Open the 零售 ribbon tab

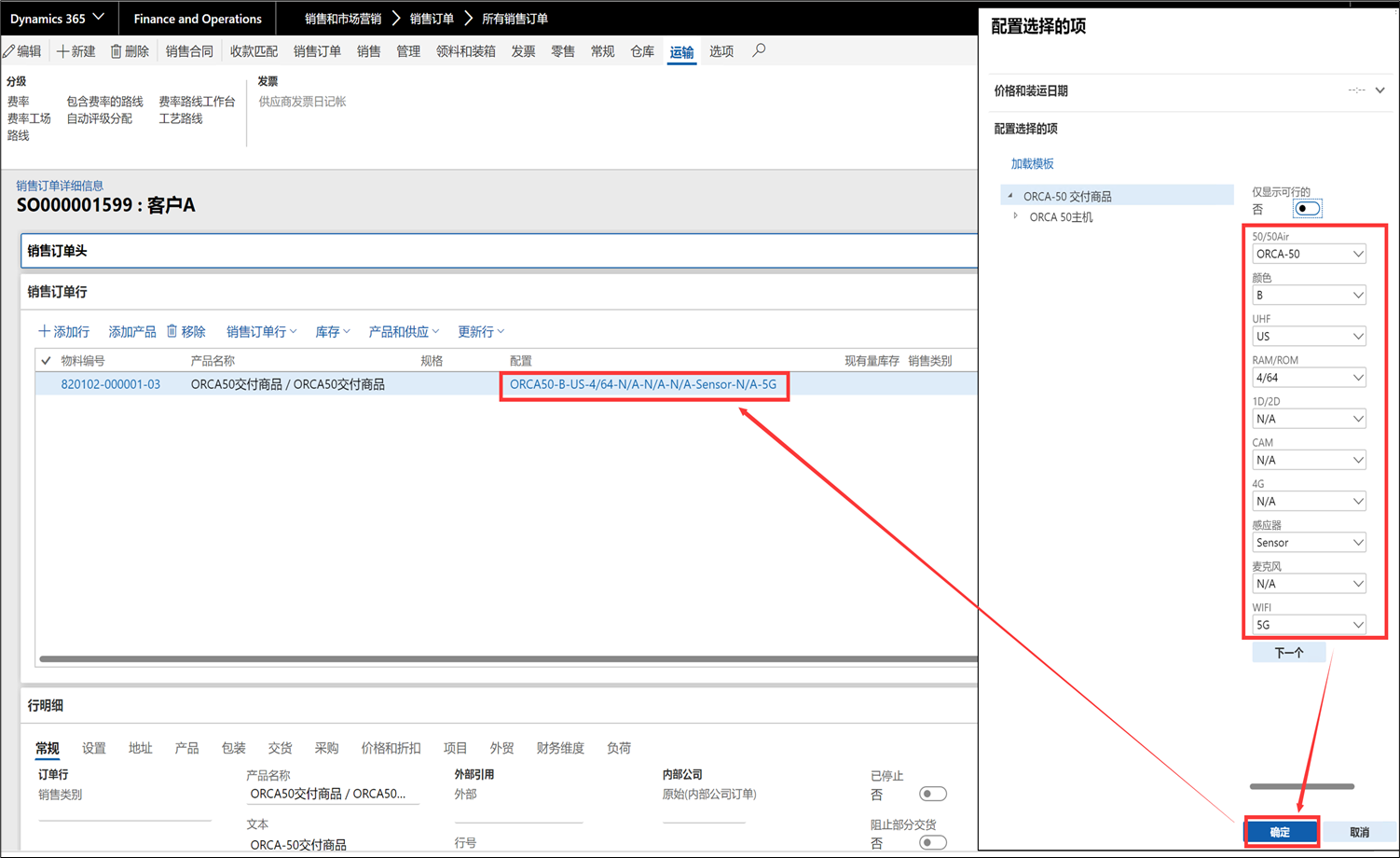tap(563, 51)
